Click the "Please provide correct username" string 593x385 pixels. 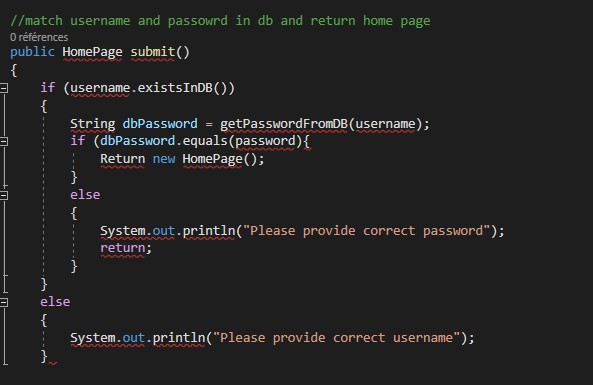(337, 338)
